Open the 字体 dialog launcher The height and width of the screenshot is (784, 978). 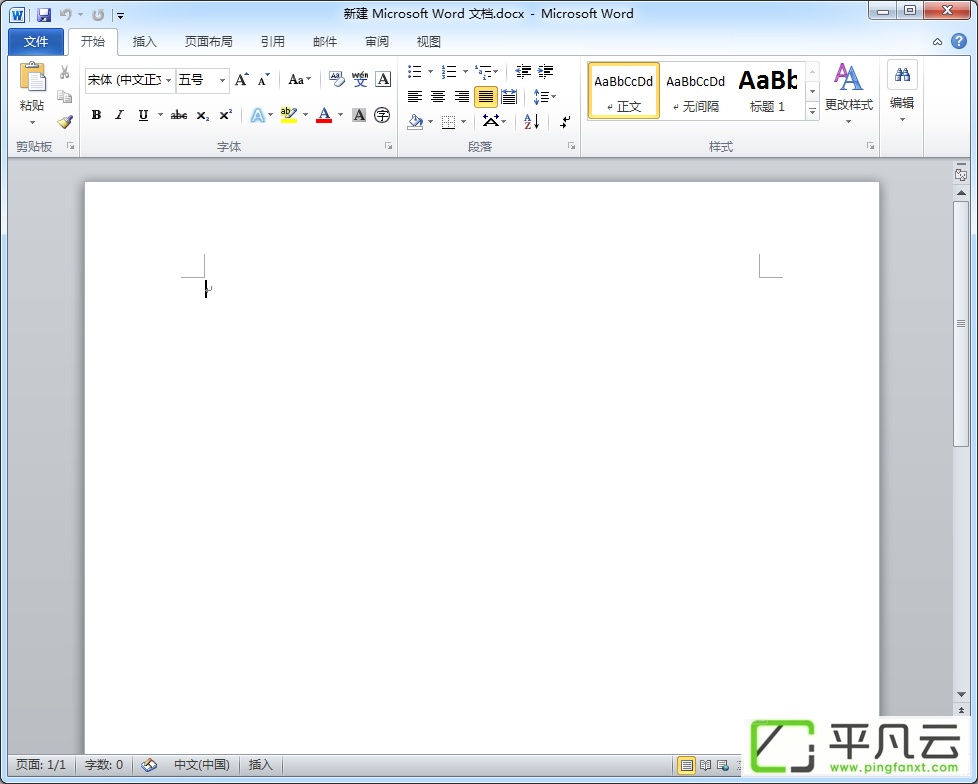pyautogui.click(x=389, y=146)
